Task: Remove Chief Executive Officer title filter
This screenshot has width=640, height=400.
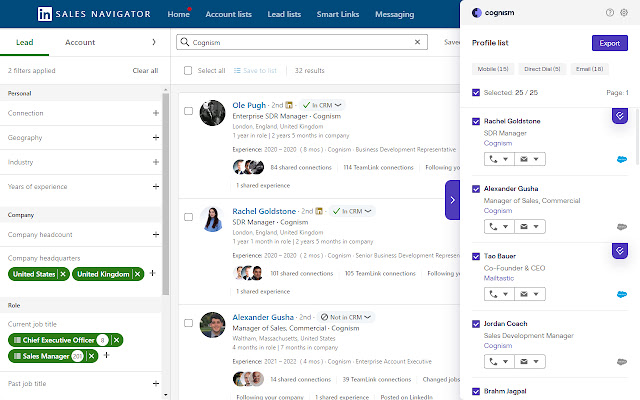Action: pyautogui.click(x=116, y=340)
